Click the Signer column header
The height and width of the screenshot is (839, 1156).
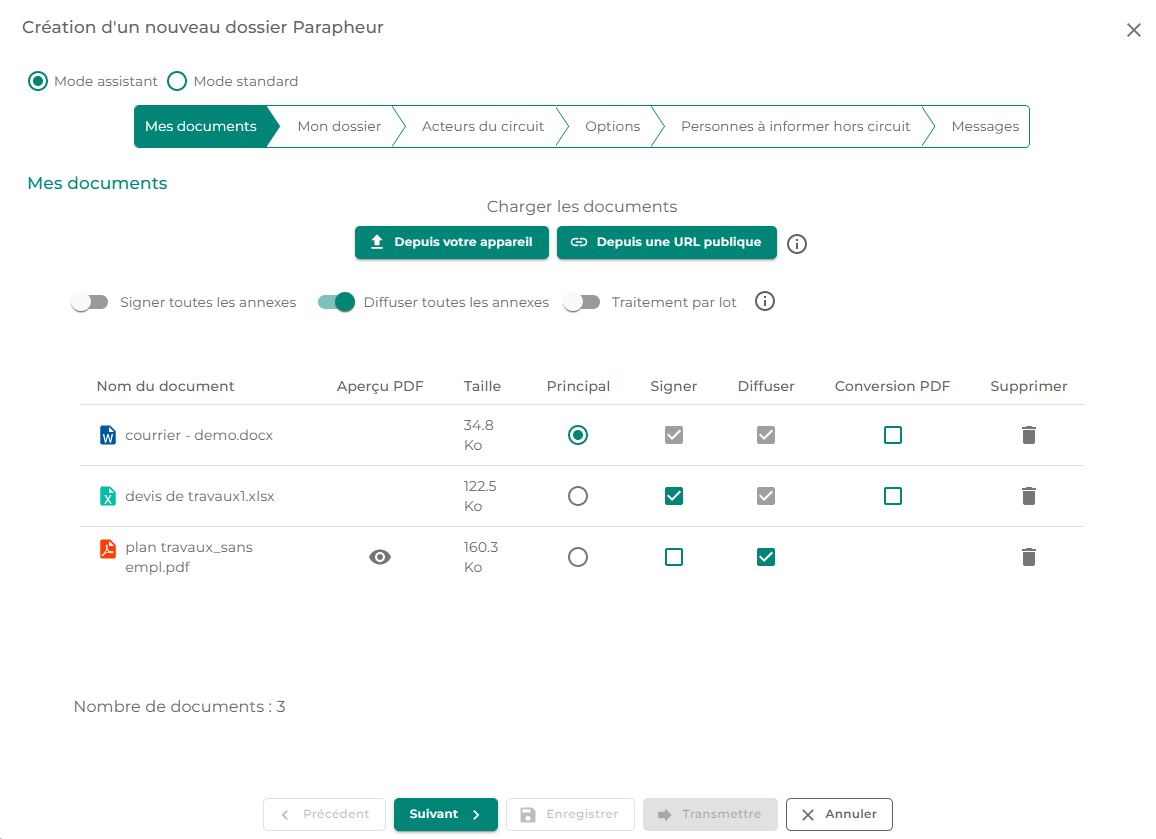click(x=673, y=386)
